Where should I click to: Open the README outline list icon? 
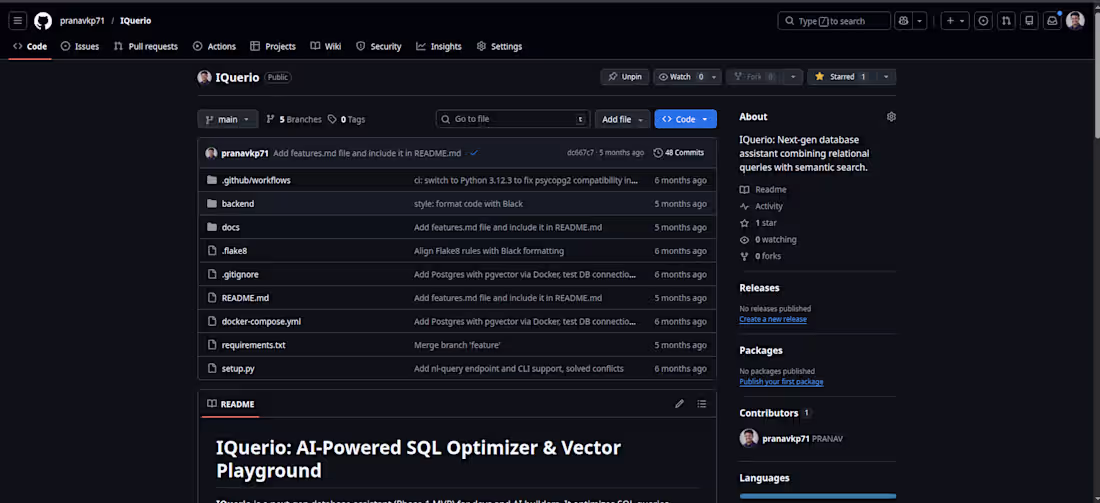702,404
